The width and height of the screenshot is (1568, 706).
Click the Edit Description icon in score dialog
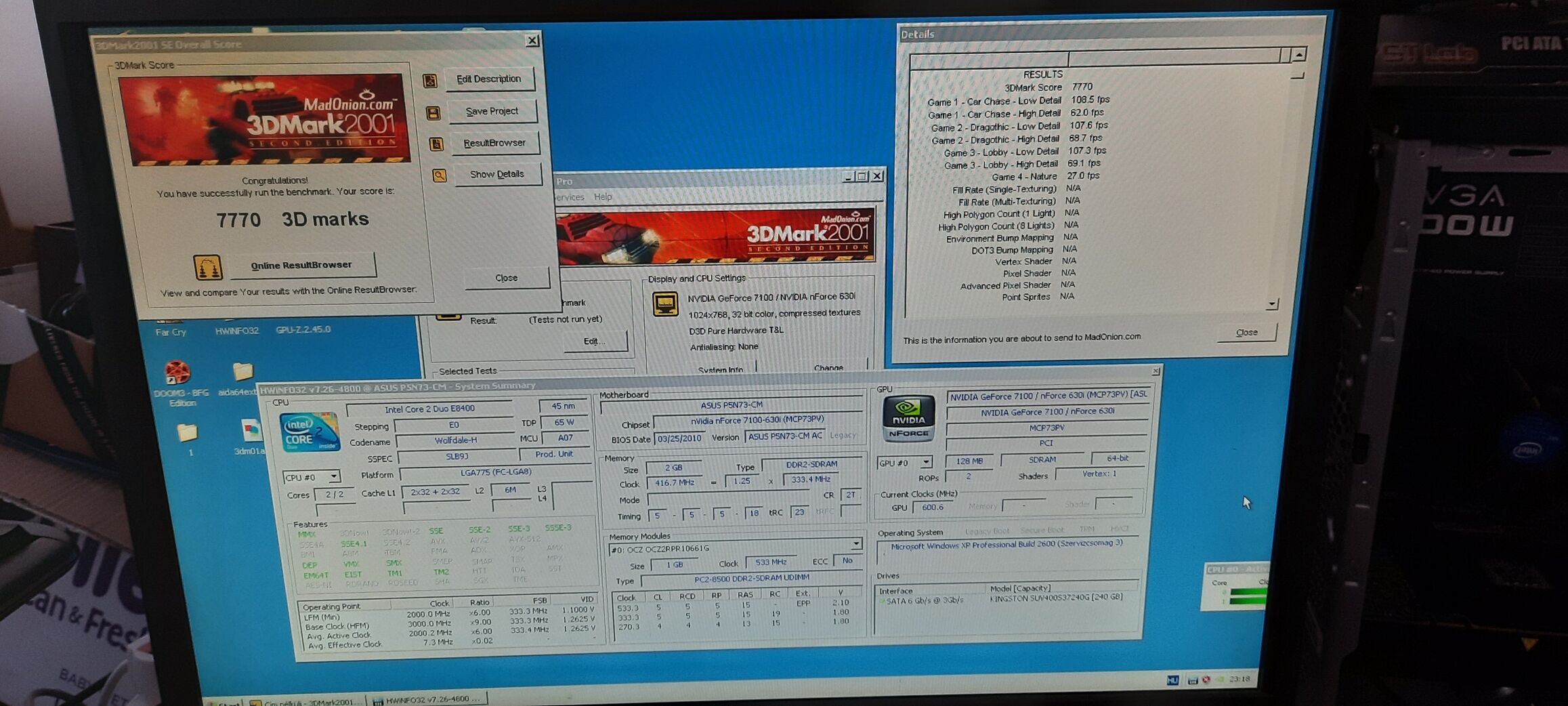pyautogui.click(x=429, y=81)
